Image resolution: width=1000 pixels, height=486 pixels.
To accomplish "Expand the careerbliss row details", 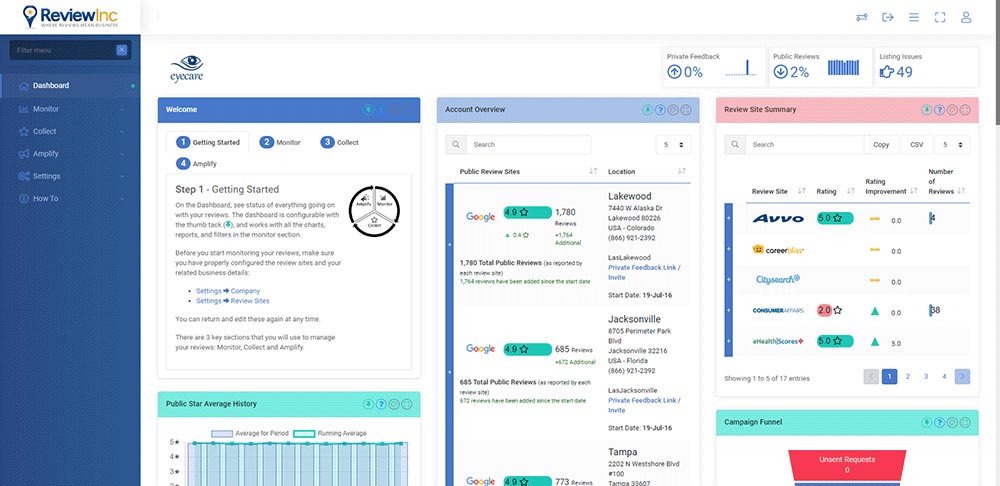I will click(728, 249).
